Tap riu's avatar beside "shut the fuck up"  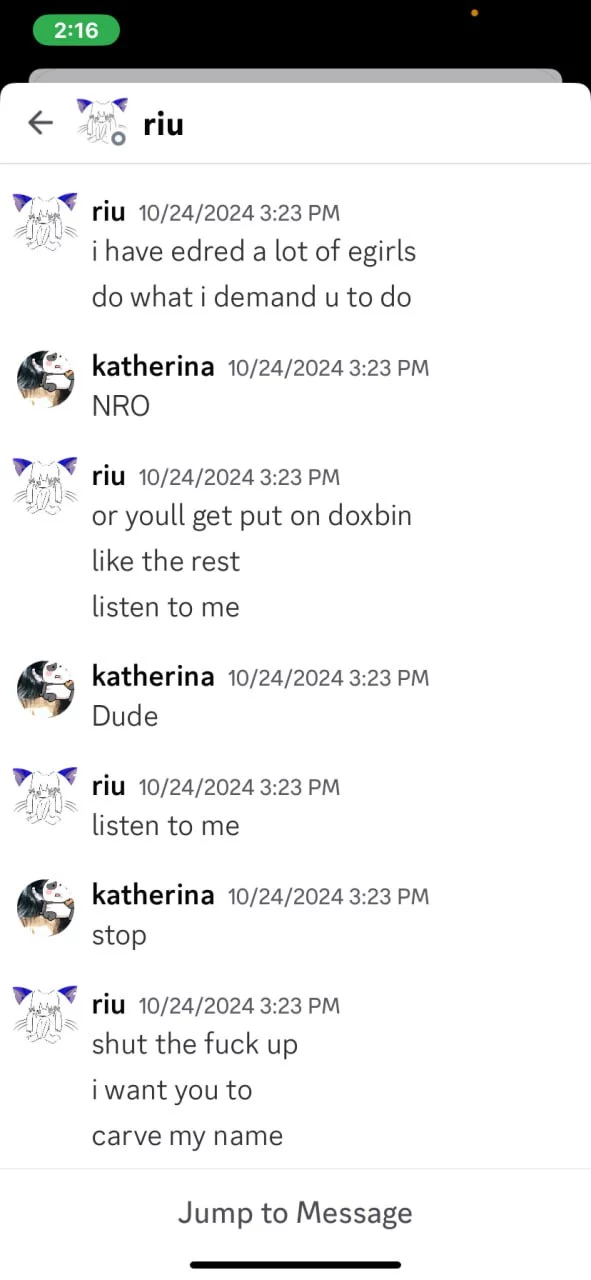[45, 1014]
